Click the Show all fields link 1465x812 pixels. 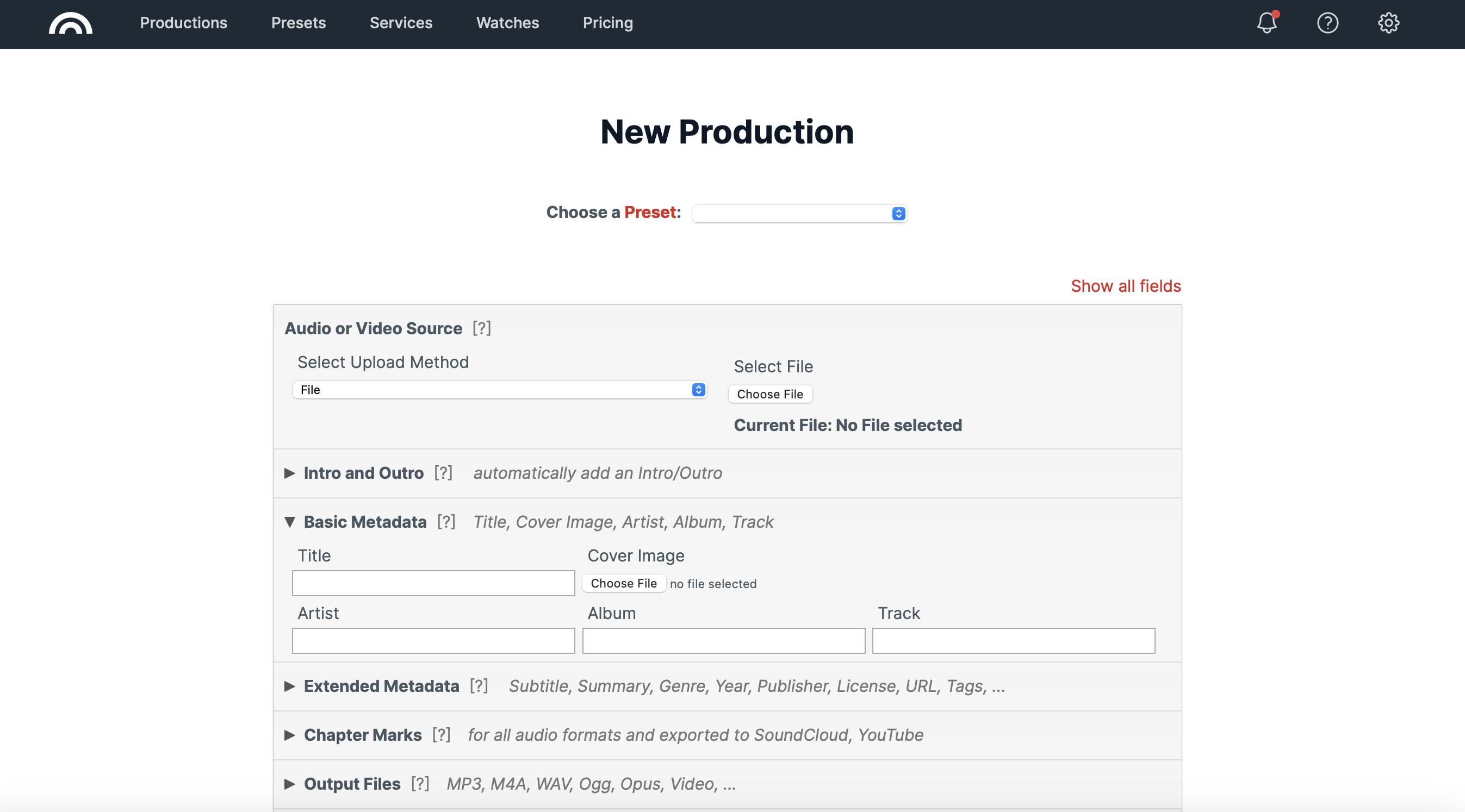[x=1126, y=286]
